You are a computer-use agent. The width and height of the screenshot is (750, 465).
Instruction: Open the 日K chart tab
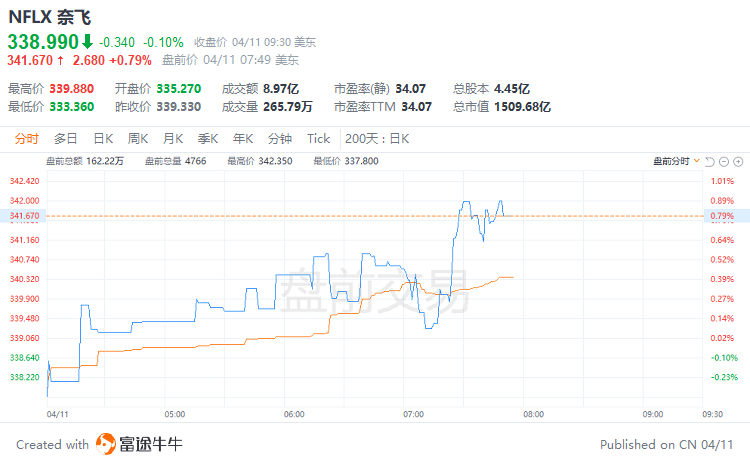[103, 139]
